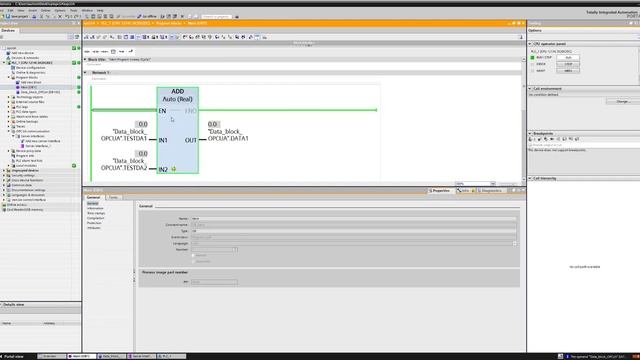Click the editor vertical scrollbar
Viewport: 640px width, 360px height.
click(524, 122)
